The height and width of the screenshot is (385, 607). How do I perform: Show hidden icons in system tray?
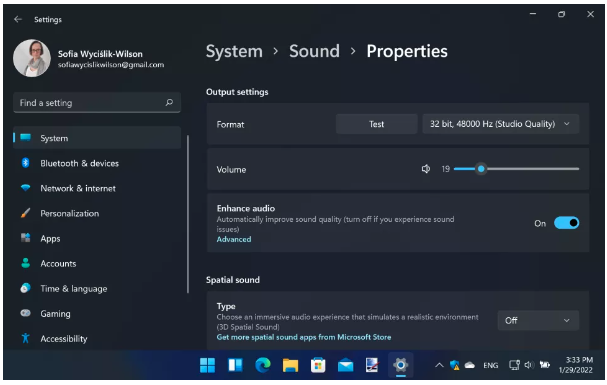(439, 365)
